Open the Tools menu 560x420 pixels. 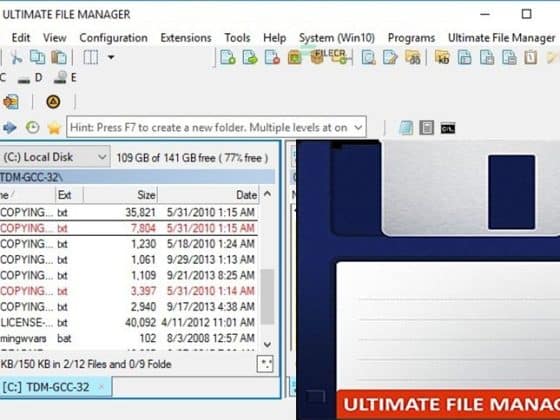[x=237, y=38]
